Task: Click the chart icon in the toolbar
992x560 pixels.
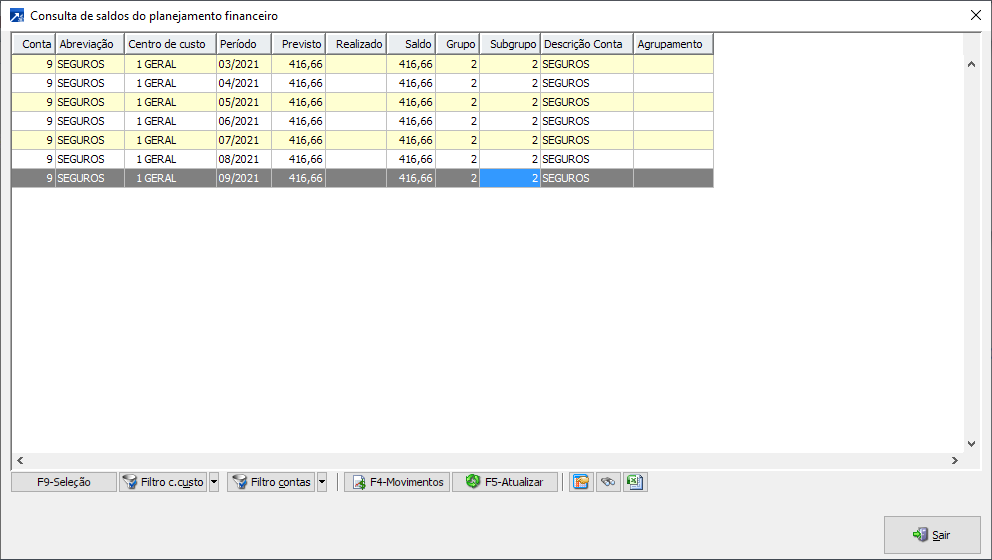Action: [580, 482]
